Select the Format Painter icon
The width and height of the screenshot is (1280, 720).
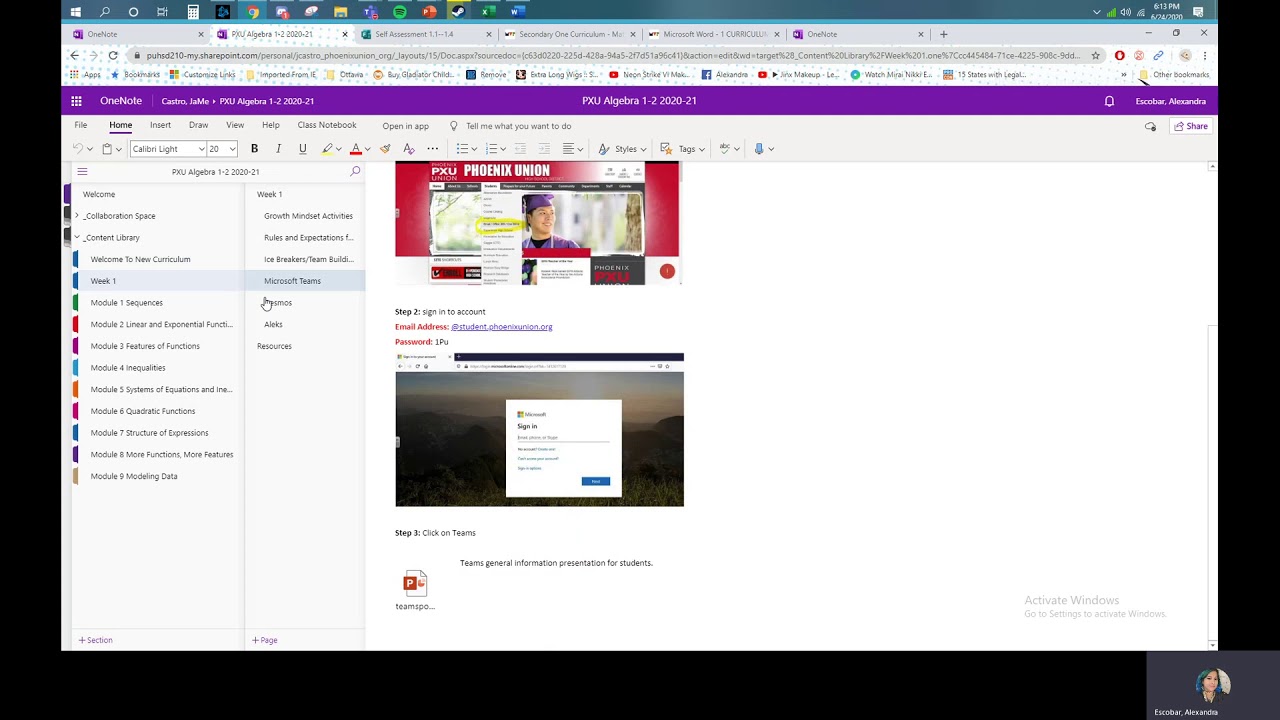point(385,149)
